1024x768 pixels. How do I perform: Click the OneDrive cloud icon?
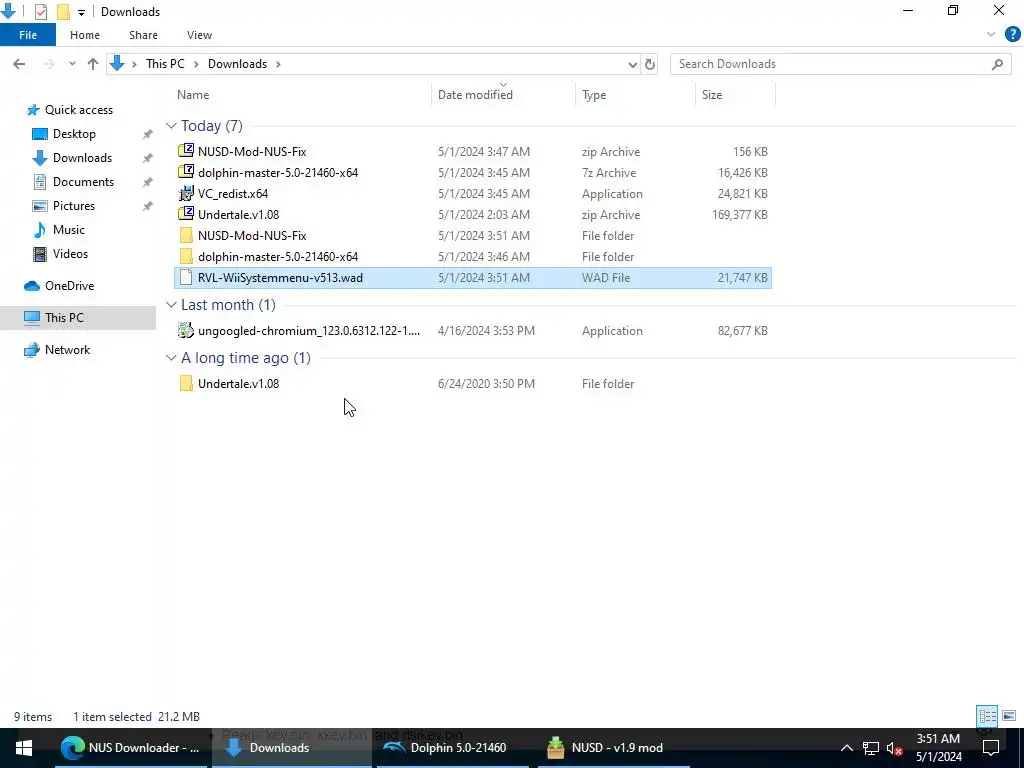pos(32,286)
